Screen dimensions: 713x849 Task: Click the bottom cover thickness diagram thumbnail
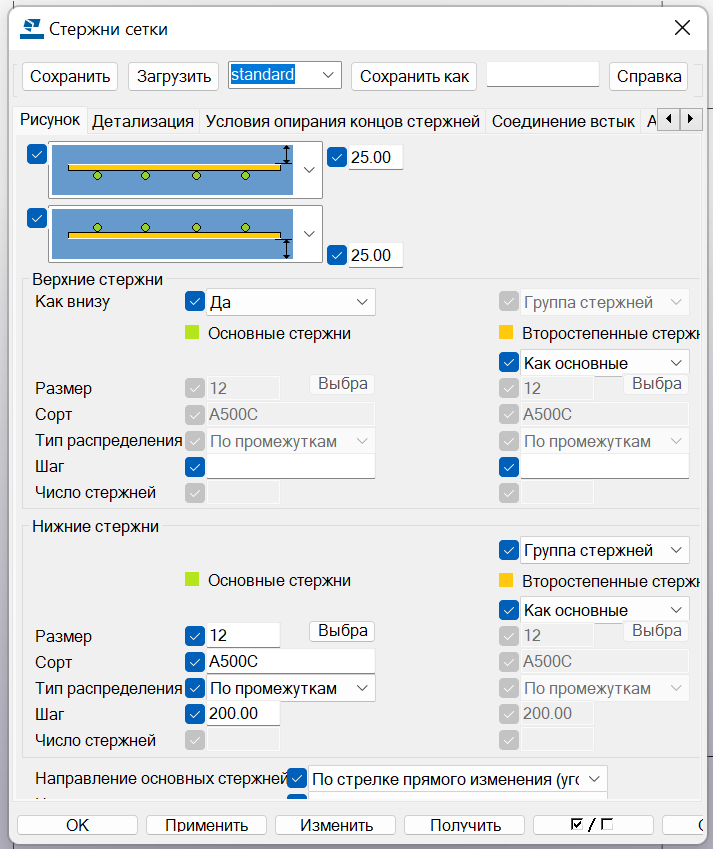(171, 234)
